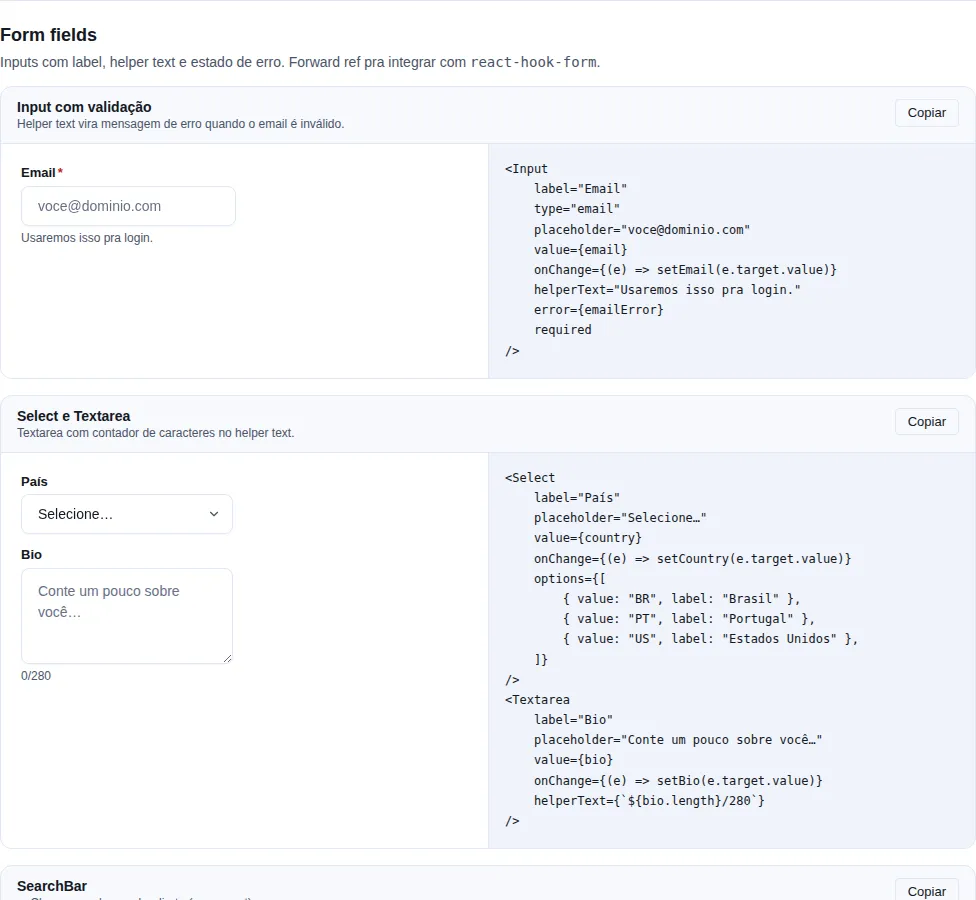Click the "Input com validação" card title

coord(84,107)
